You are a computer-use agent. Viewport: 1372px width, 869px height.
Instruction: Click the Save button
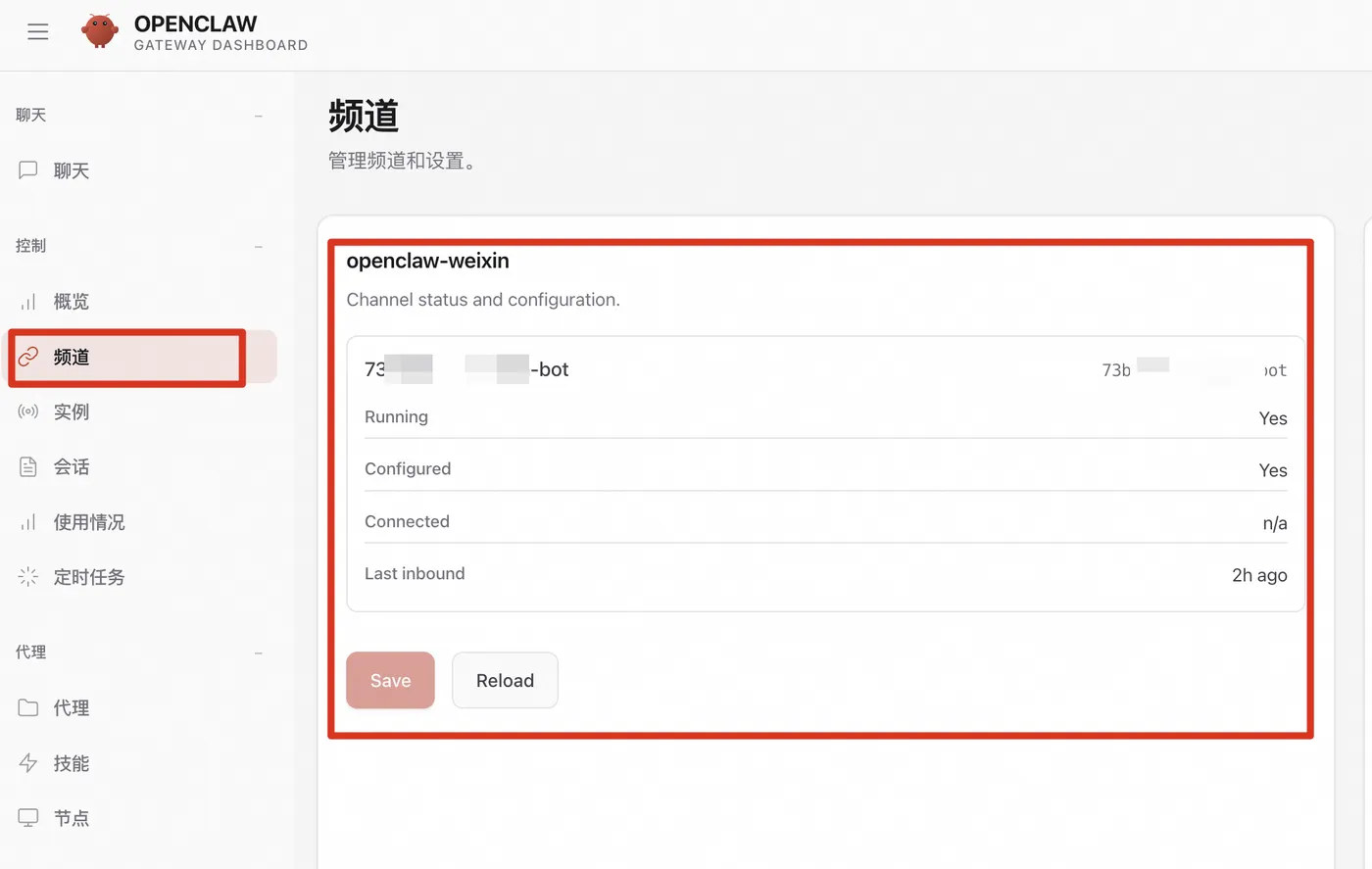(x=390, y=680)
